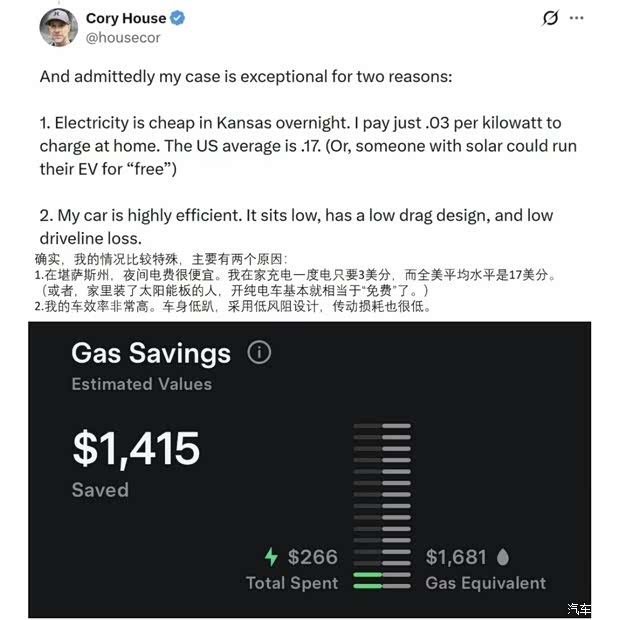Click the $1,415 saved amount

coord(136,449)
